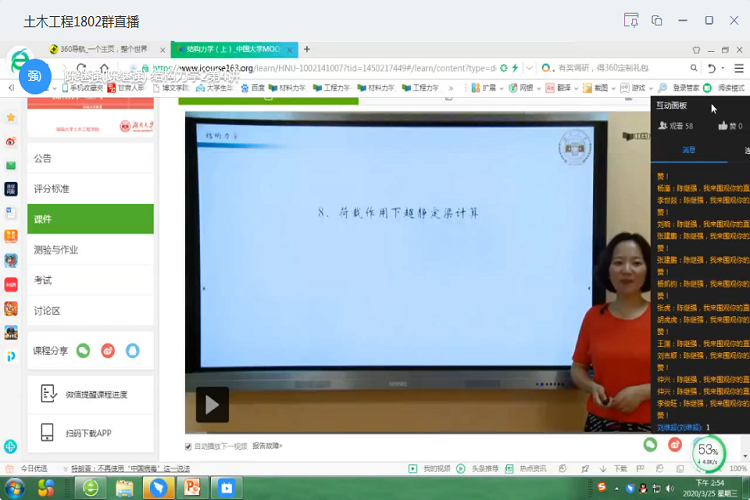Open the 公告 menu item
750x500 pixels.
(x=43, y=158)
